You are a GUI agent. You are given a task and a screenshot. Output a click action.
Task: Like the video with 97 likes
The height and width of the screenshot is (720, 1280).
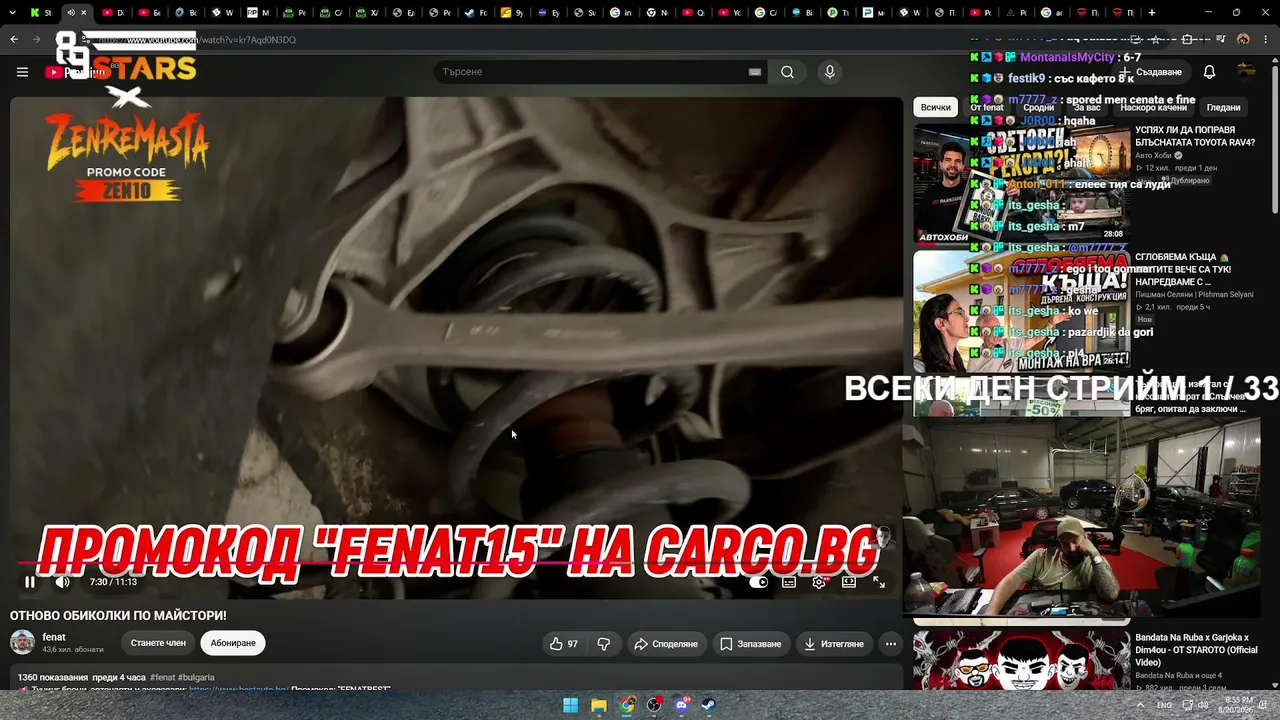click(564, 644)
